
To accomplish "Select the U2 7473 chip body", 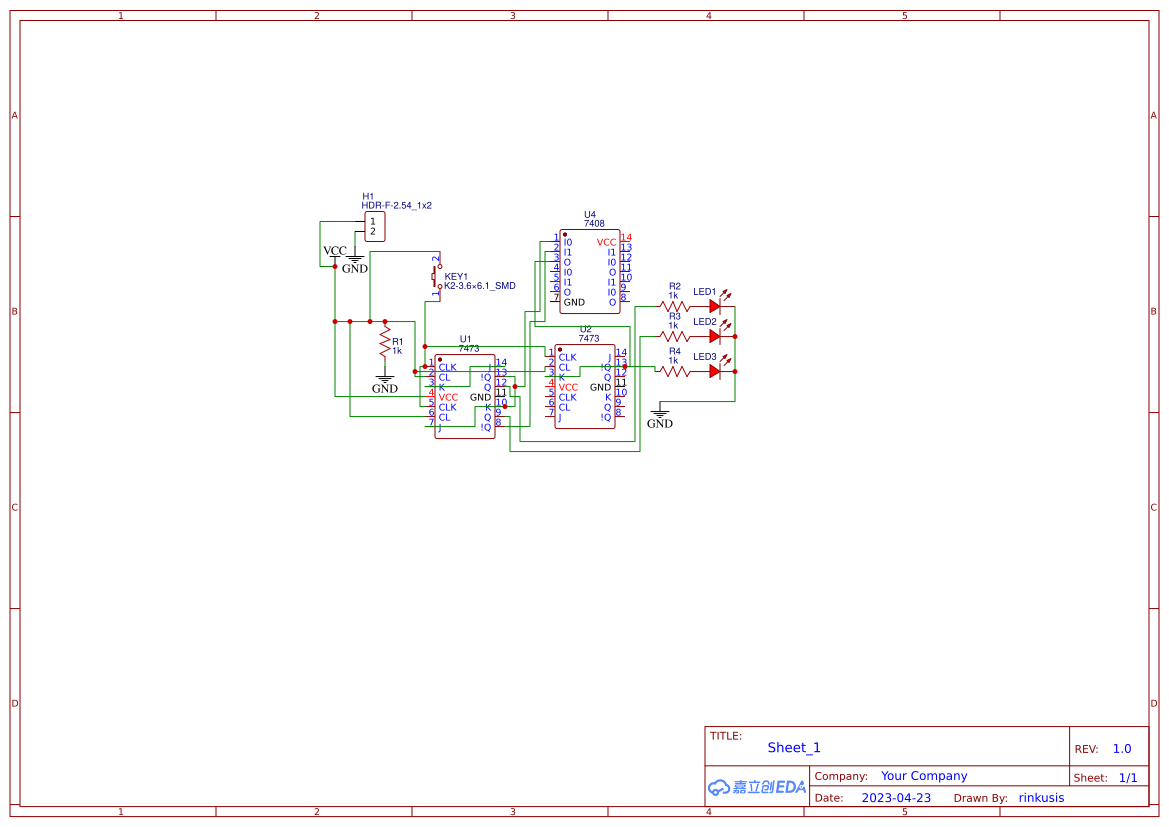I will tap(585, 387).
